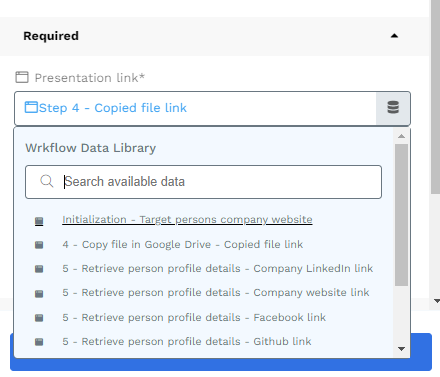Viewport: 440px width, 377px height.
Task: Click the data icon beside Company LinkedIn link
Action: coord(39,269)
